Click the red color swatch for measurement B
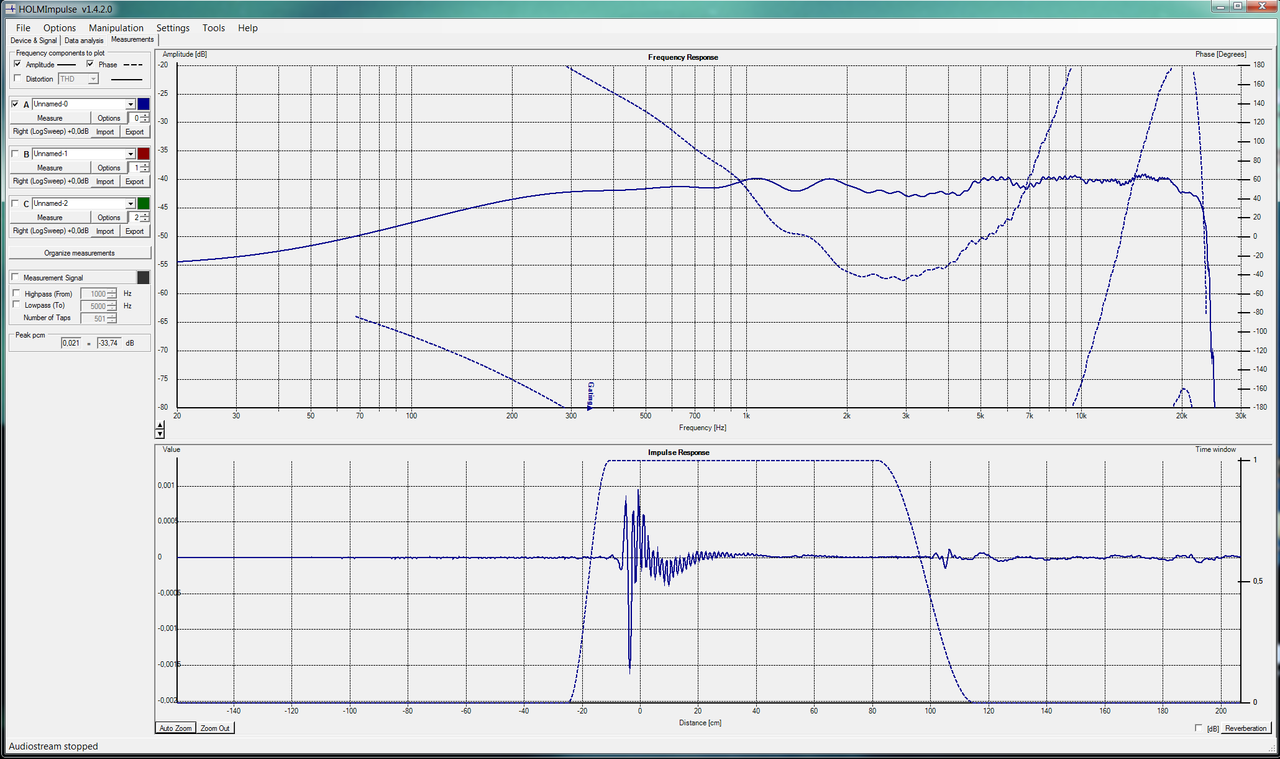Image resolution: width=1280 pixels, height=759 pixels. tap(143, 154)
